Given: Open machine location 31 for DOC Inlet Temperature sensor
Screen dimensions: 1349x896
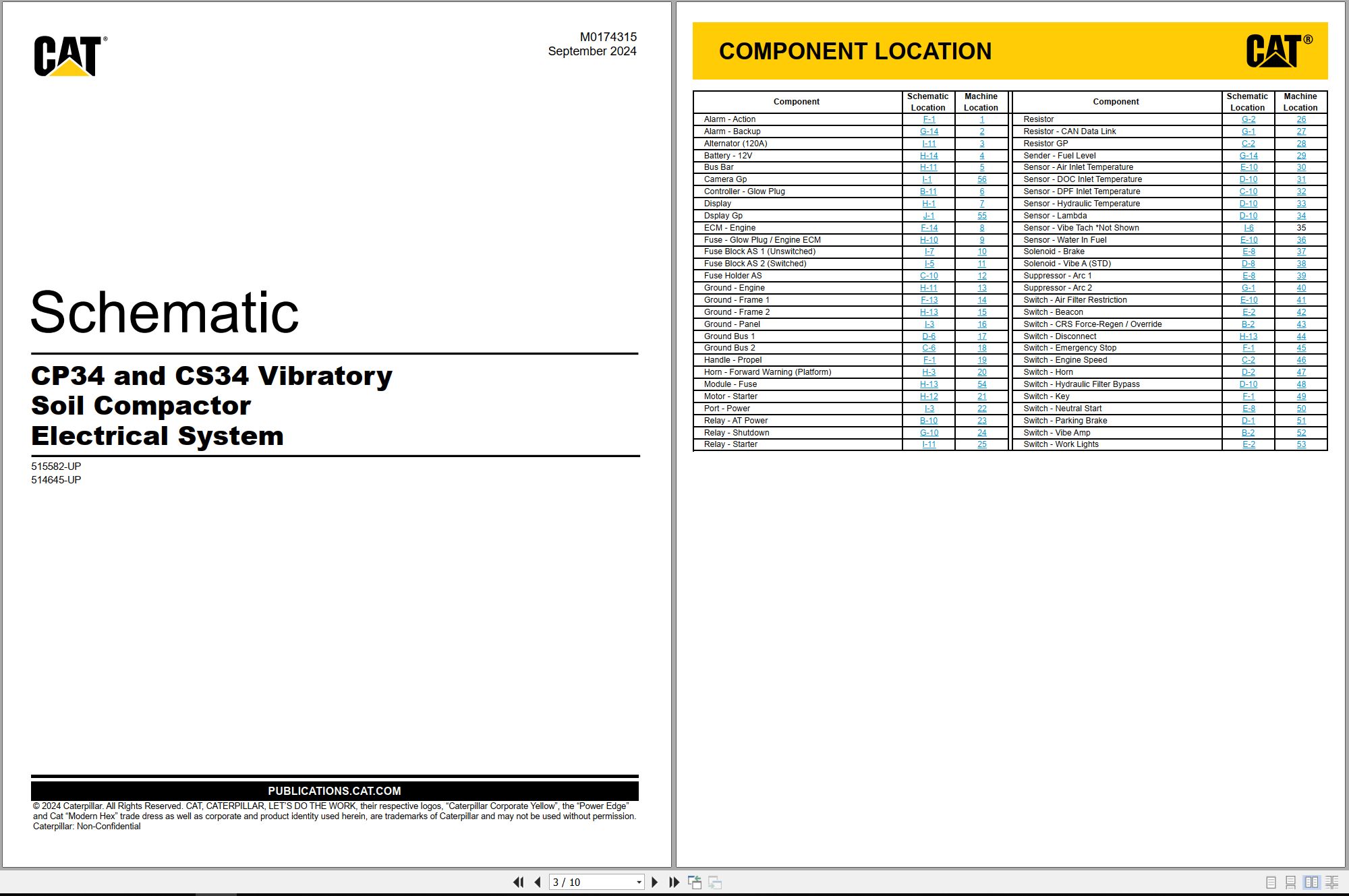Looking at the screenshot, I should pos(1301,179).
